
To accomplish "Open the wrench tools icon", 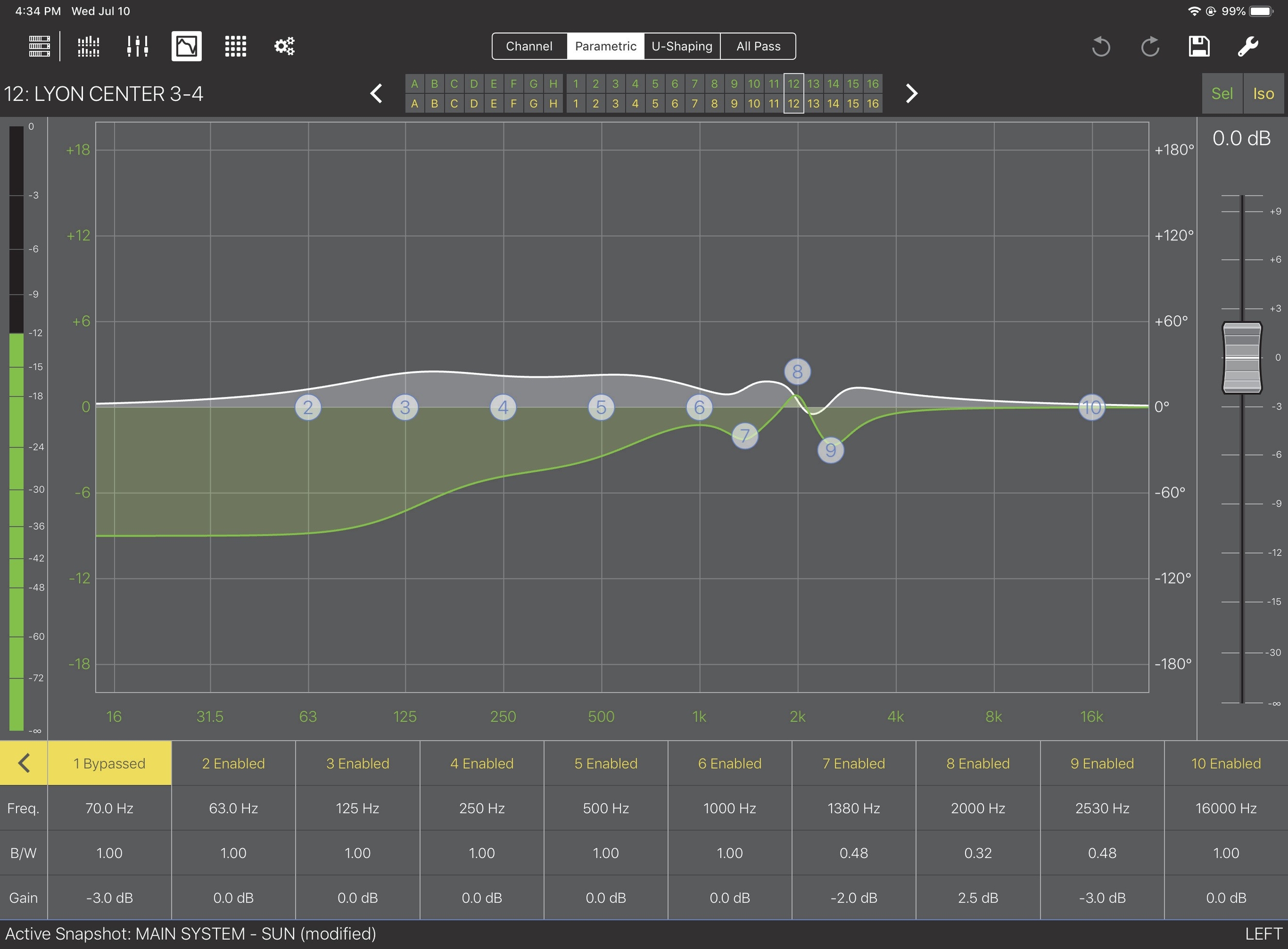I will 1248,46.
